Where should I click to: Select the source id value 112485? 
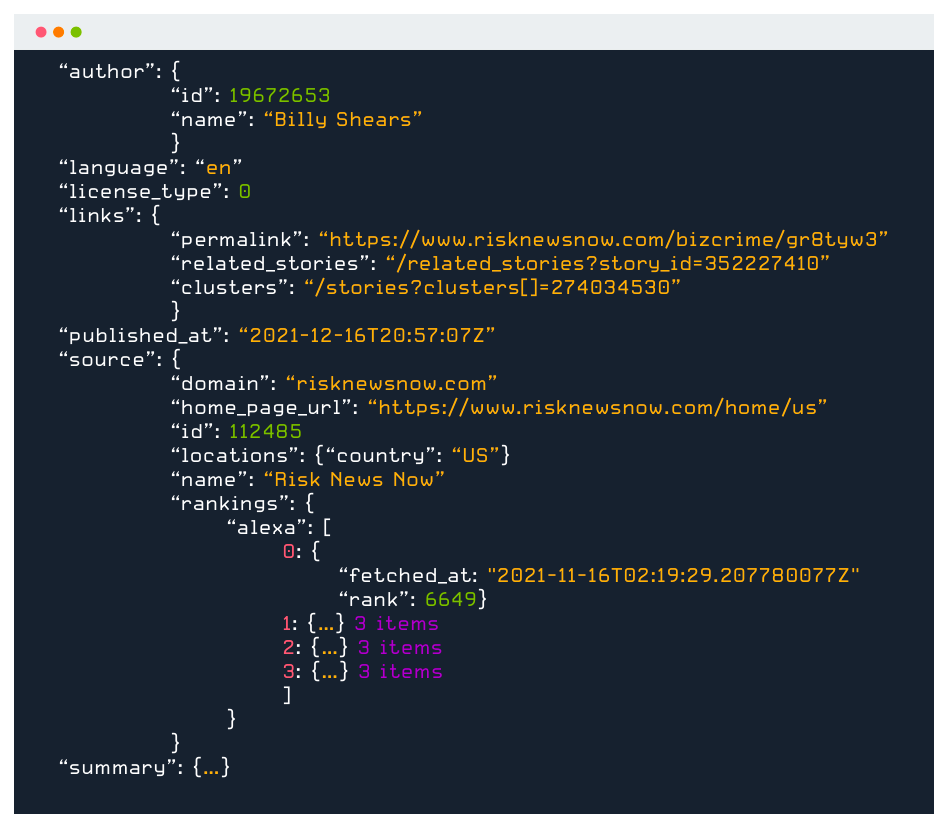click(265, 431)
